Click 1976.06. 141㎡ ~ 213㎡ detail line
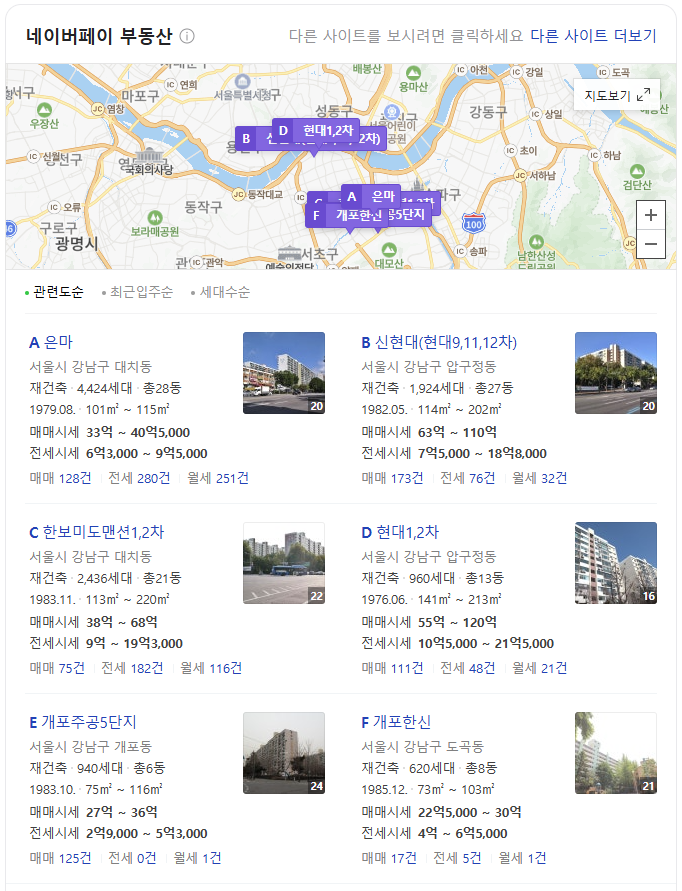 click(x=431, y=599)
